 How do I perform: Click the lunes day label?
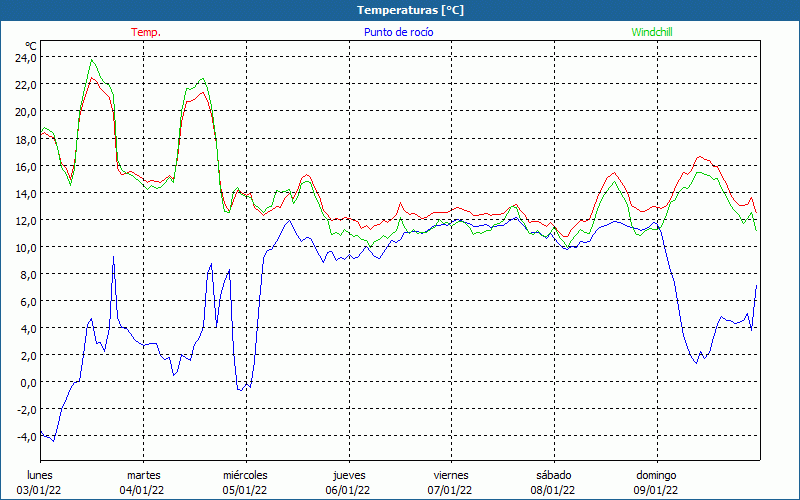coord(39,475)
